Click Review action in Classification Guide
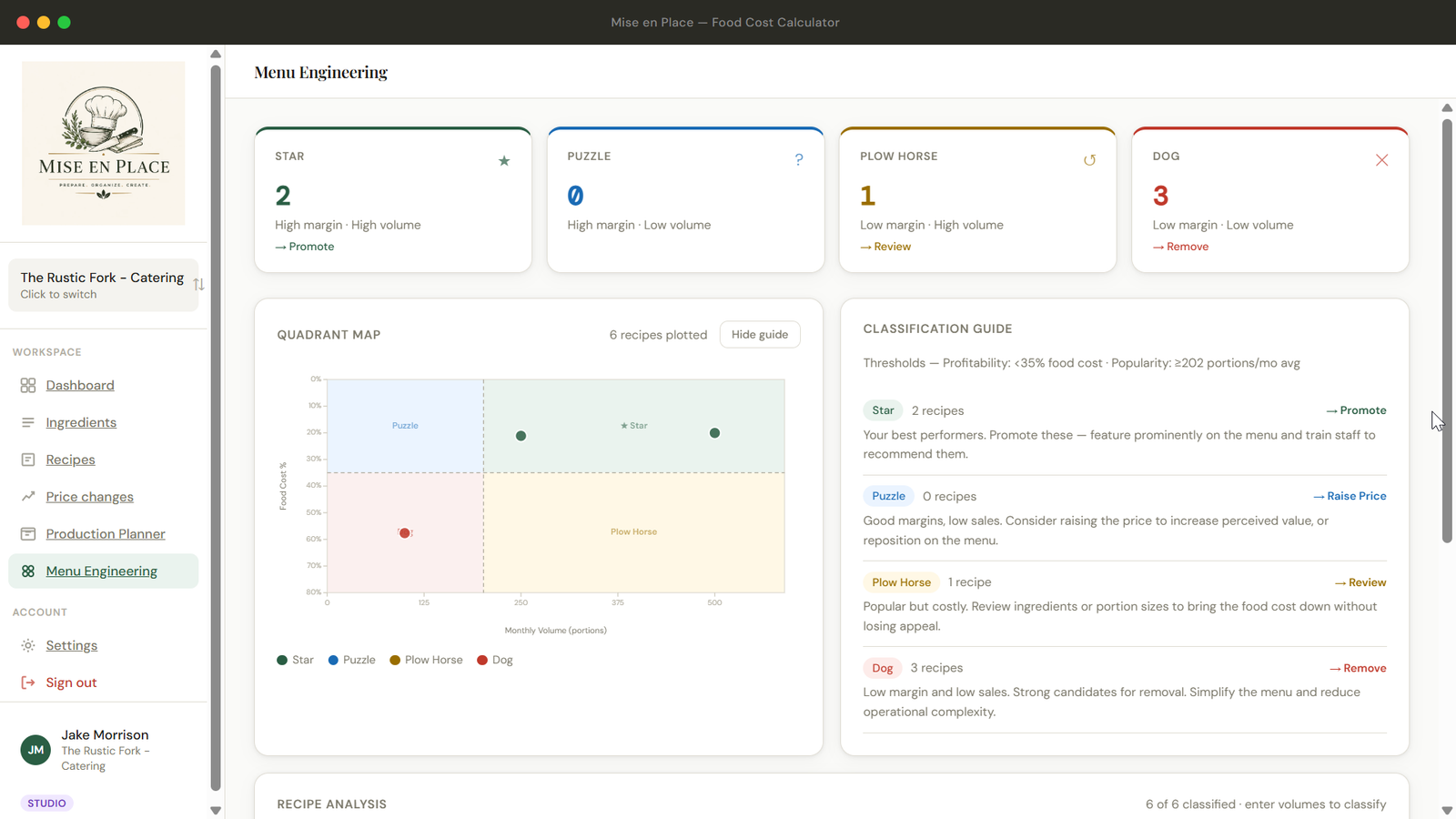Screen dimensions: 1456x819 coord(1360,582)
